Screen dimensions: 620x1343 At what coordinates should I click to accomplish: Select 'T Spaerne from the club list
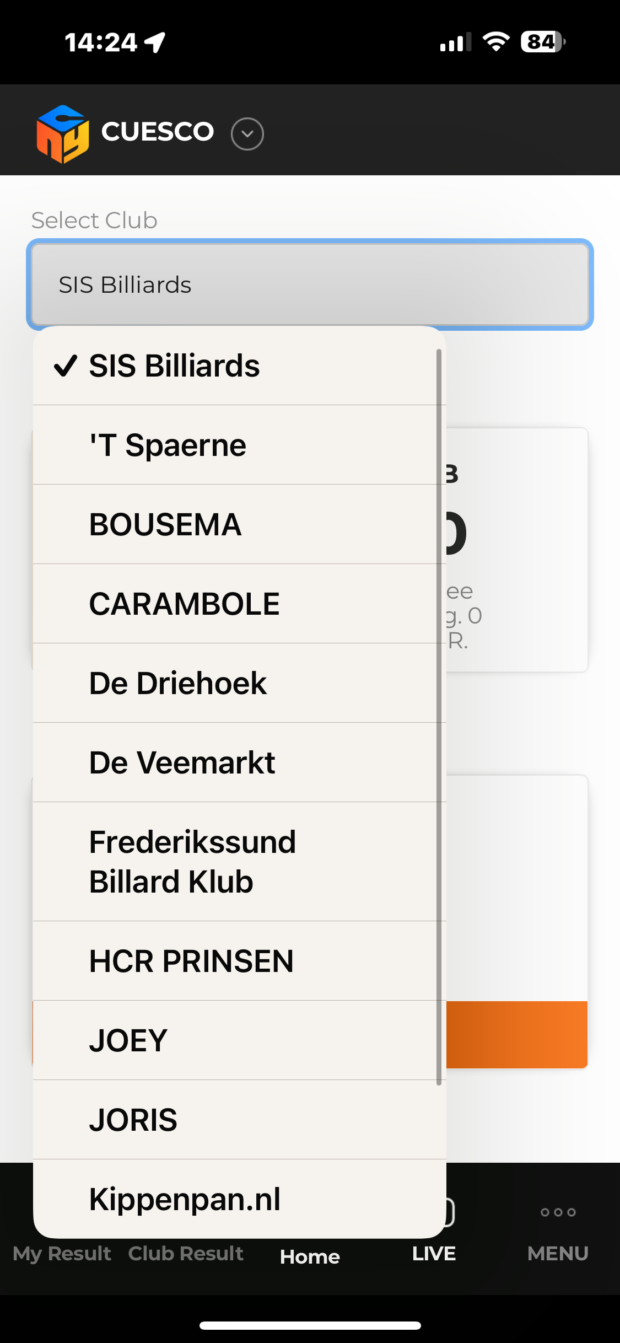click(239, 445)
